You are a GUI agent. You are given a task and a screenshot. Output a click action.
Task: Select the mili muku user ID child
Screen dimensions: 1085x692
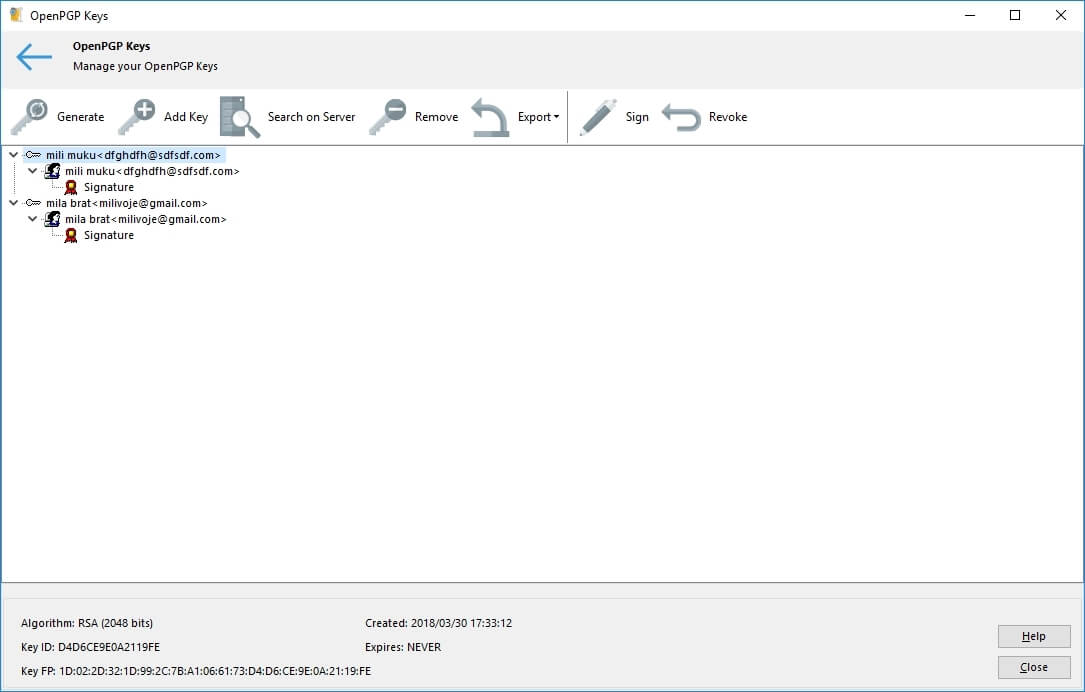point(152,171)
